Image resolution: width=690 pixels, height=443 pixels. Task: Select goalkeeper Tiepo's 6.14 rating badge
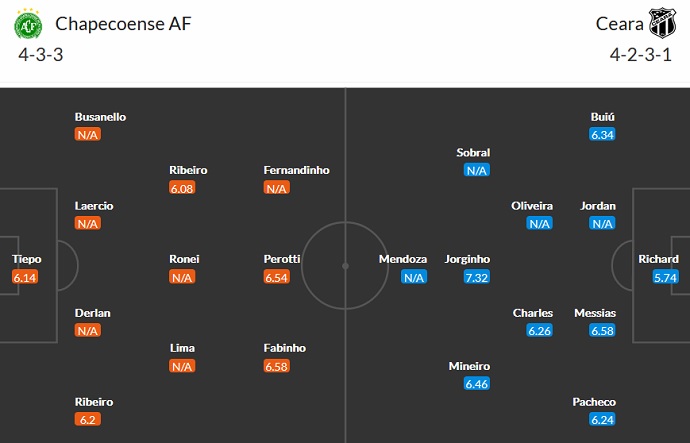tap(26, 277)
